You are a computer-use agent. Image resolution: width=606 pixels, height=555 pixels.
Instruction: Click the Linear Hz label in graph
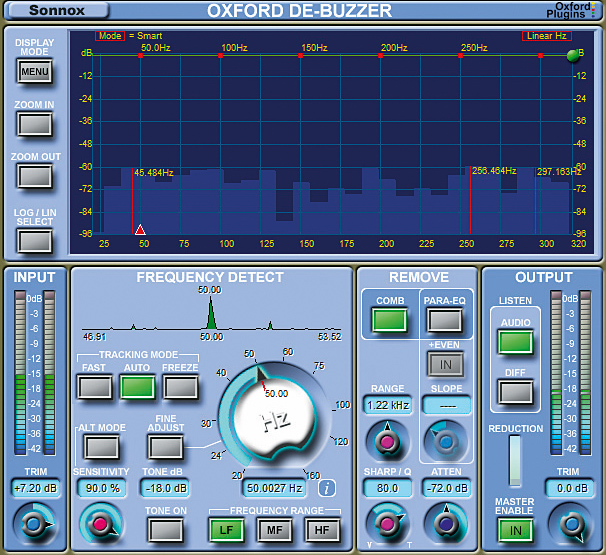546,36
